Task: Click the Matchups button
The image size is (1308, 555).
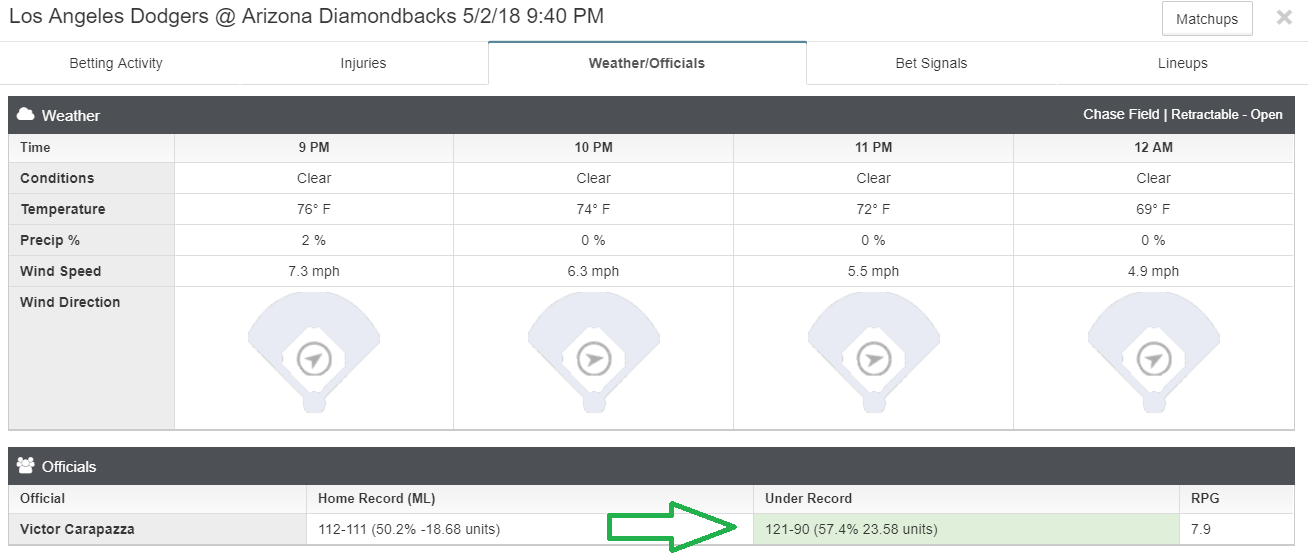Action: pyautogui.click(x=1207, y=19)
